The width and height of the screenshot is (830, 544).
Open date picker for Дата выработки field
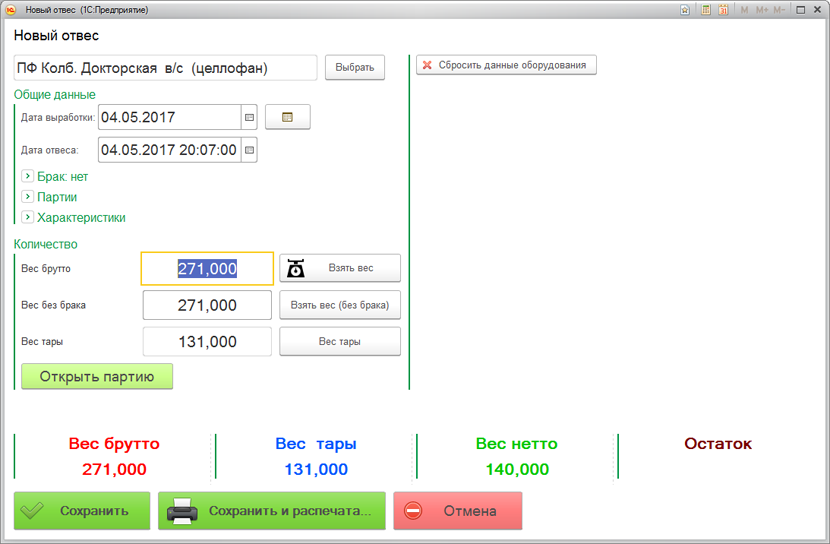(250, 117)
